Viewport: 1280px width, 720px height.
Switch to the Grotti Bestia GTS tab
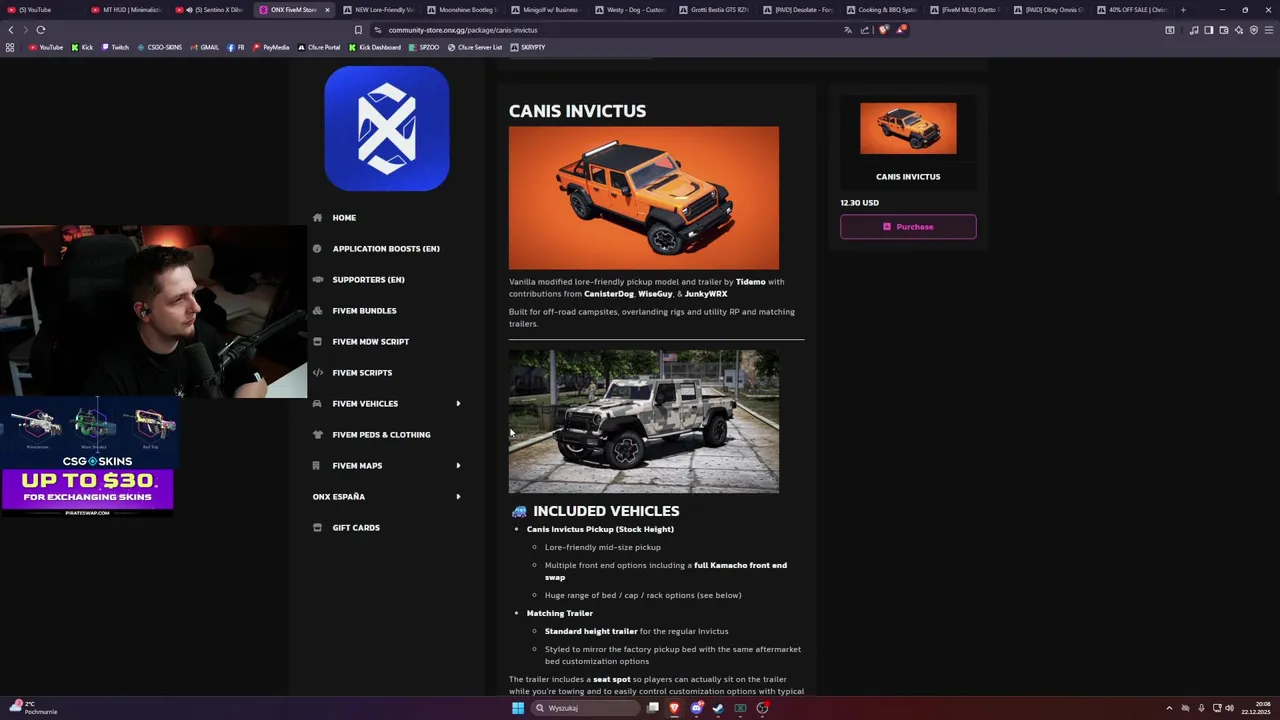click(x=714, y=10)
